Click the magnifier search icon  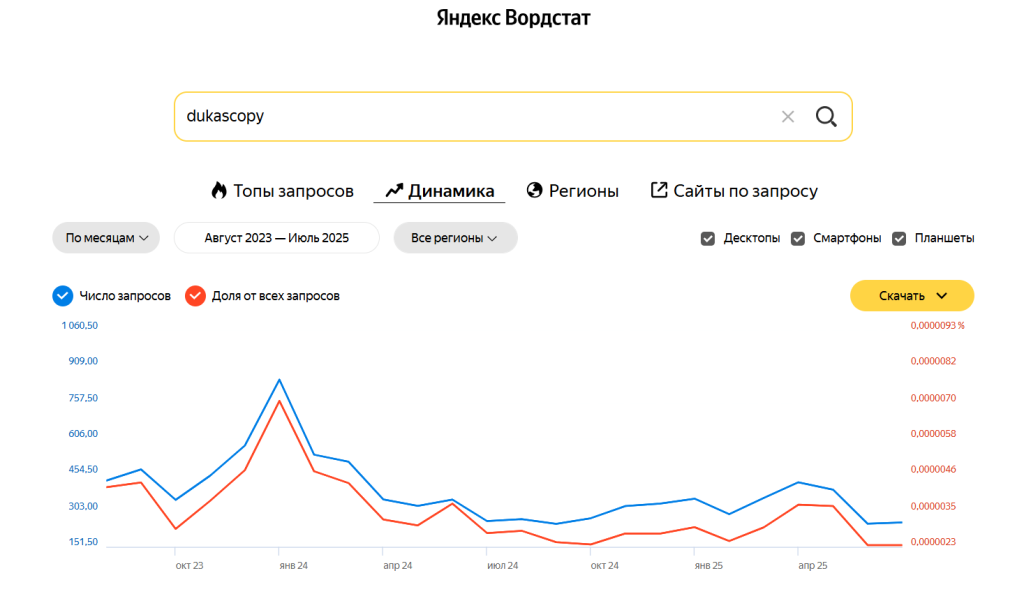(826, 116)
